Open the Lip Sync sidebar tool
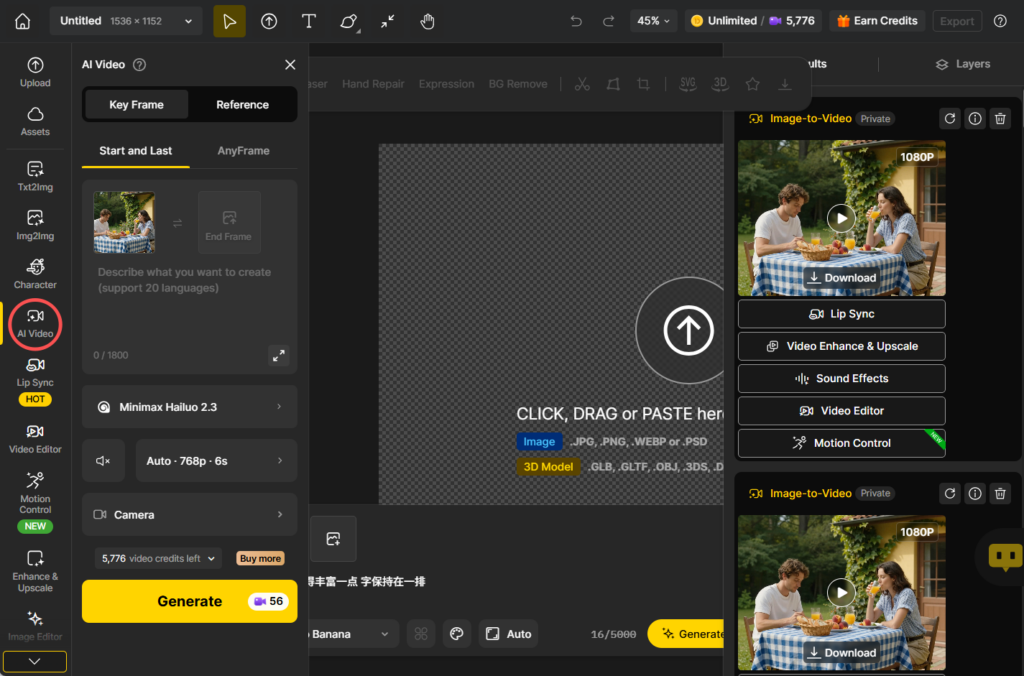This screenshot has width=1024, height=676. point(35,371)
